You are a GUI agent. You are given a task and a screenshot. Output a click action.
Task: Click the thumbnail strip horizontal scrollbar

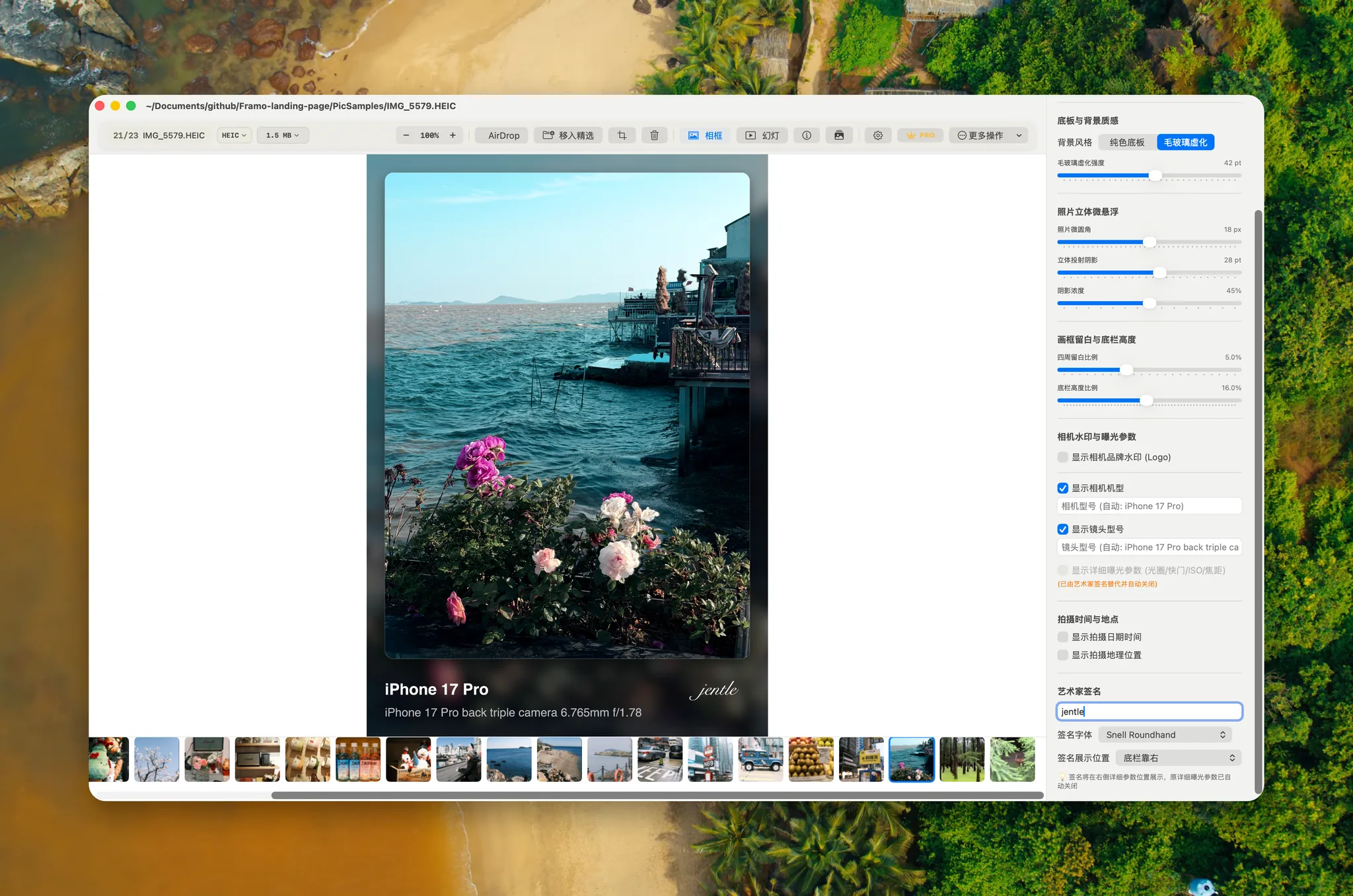(x=657, y=795)
